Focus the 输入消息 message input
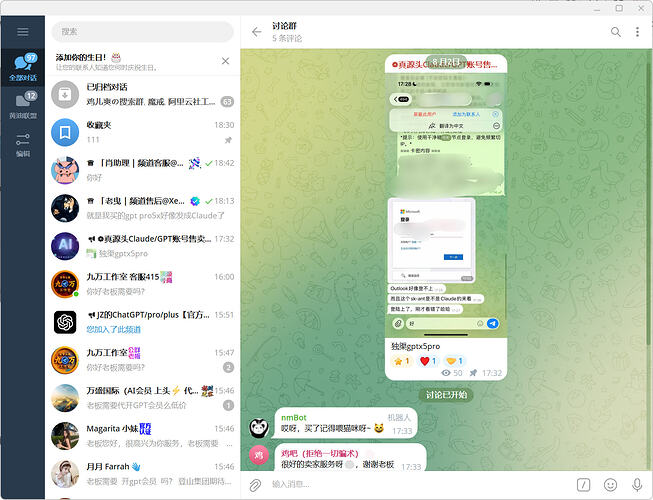Image resolution: width=653 pixels, height=500 pixels. pyautogui.click(x=421, y=485)
